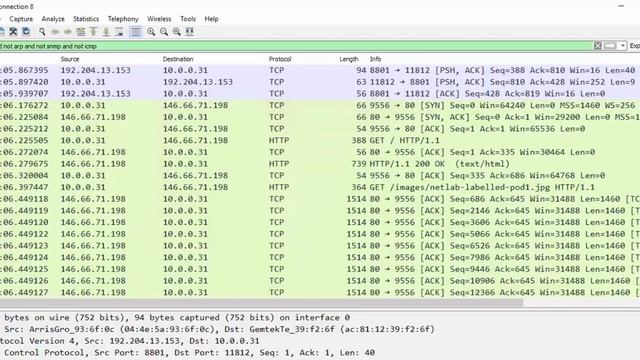The image size is (640, 360).
Task: Apply the display filter arrow button
Action: coord(610,46)
